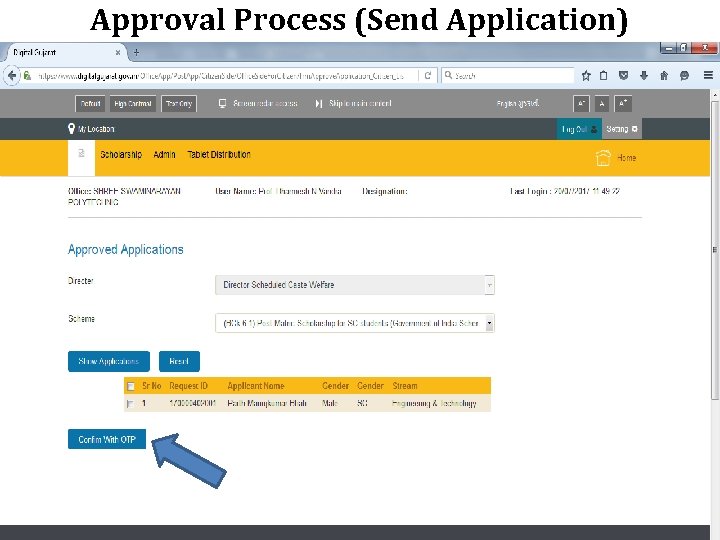Select all applications header checkbox

(x=131, y=387)
